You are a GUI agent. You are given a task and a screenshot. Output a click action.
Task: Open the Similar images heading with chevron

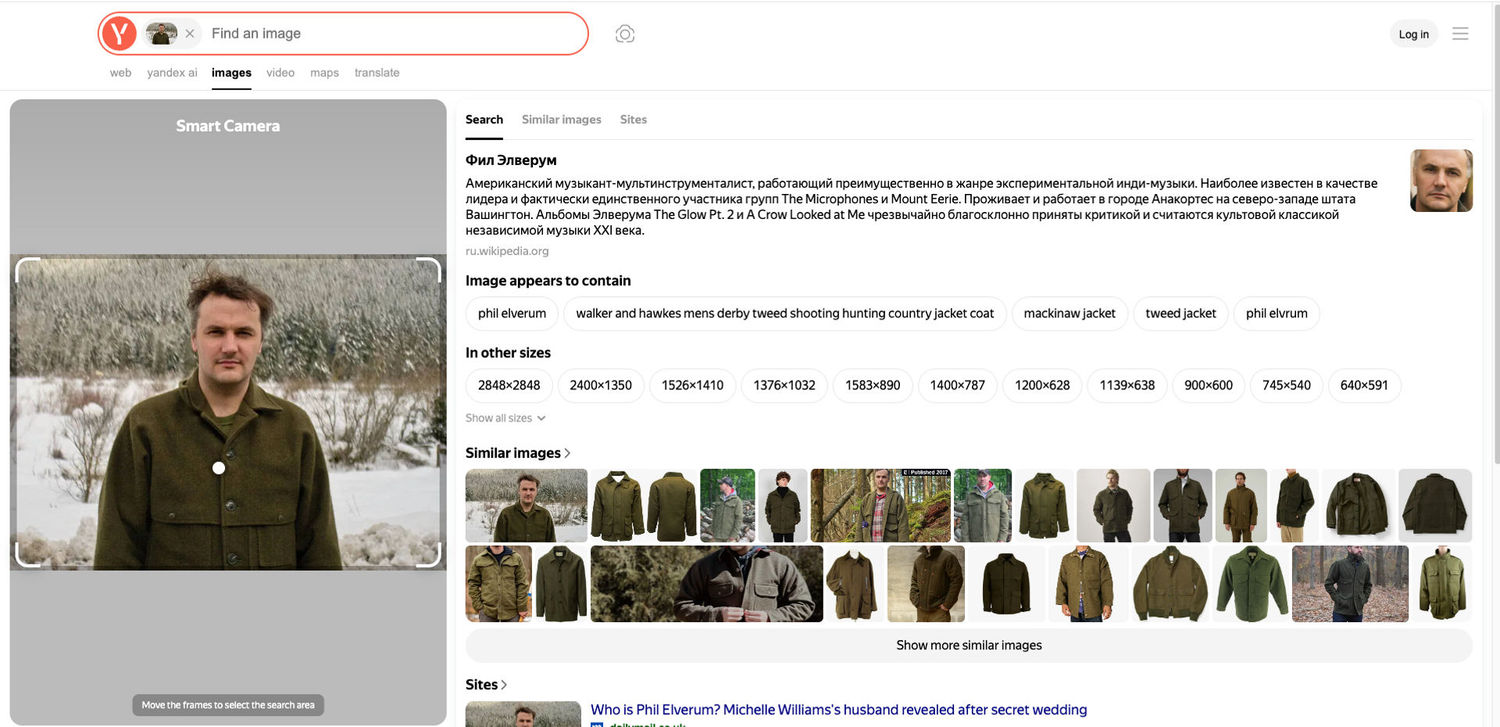pyautogui.click(x=518, y=453)
